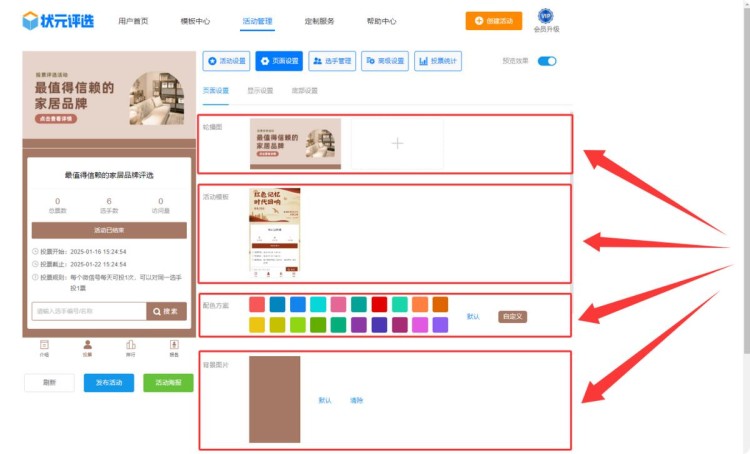The height and width of the screenshot is (454, 750).
Task: Click the blue 发布活动 button
Action: (109, 382)
